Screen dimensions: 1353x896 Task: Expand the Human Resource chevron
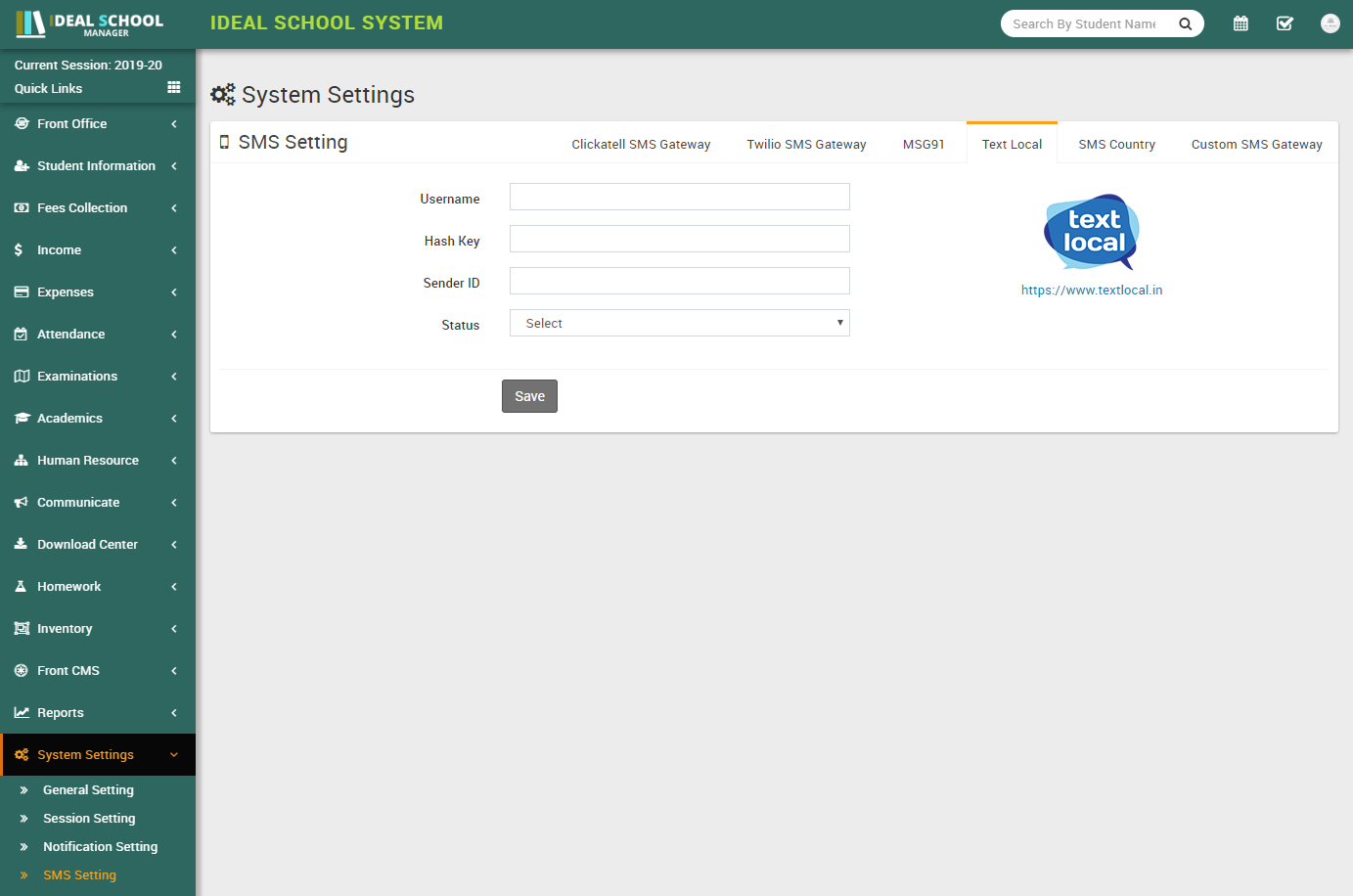(x=174, y=460)
